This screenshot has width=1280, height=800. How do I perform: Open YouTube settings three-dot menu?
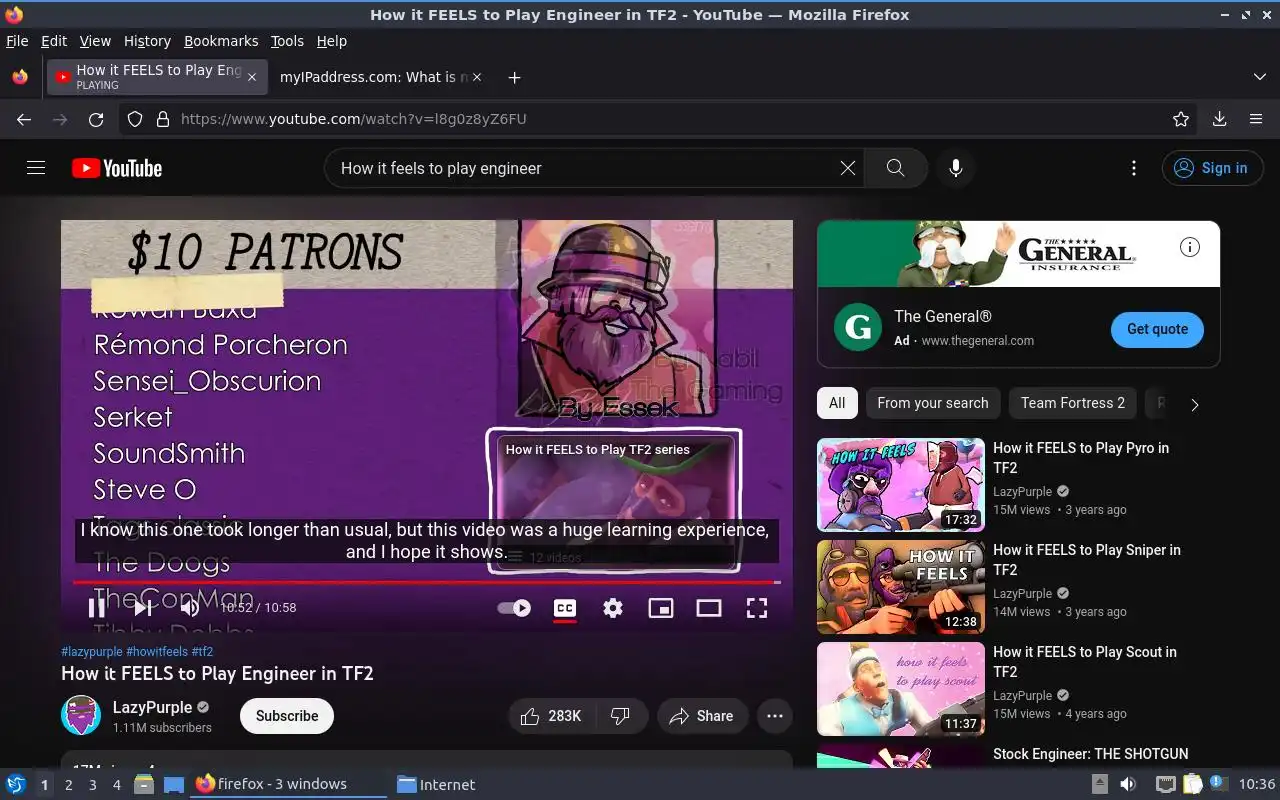[1134, 168]
